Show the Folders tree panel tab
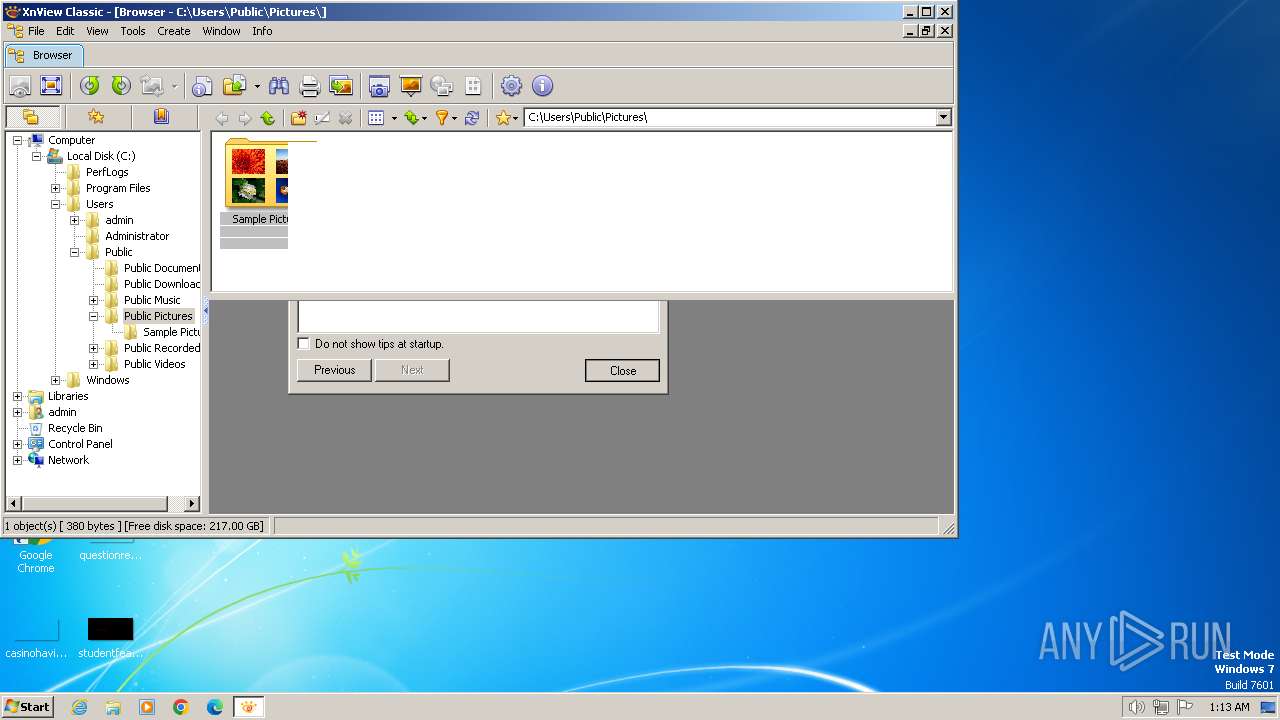The width and height of the screenshot is (1280, 720). [x=32, y=117]
